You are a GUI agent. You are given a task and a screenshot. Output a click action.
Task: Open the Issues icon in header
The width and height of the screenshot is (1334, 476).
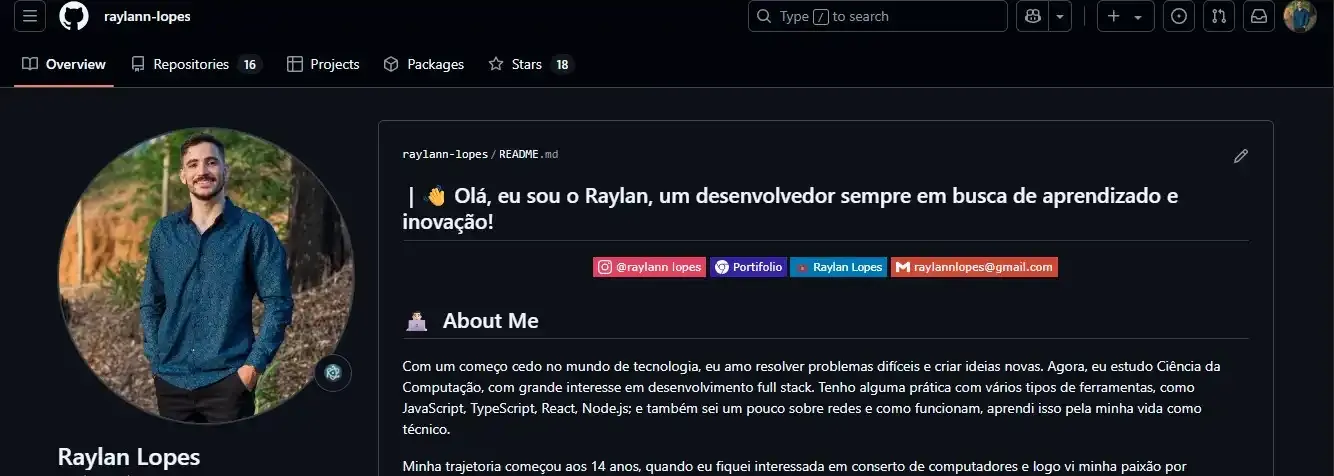1179,16
